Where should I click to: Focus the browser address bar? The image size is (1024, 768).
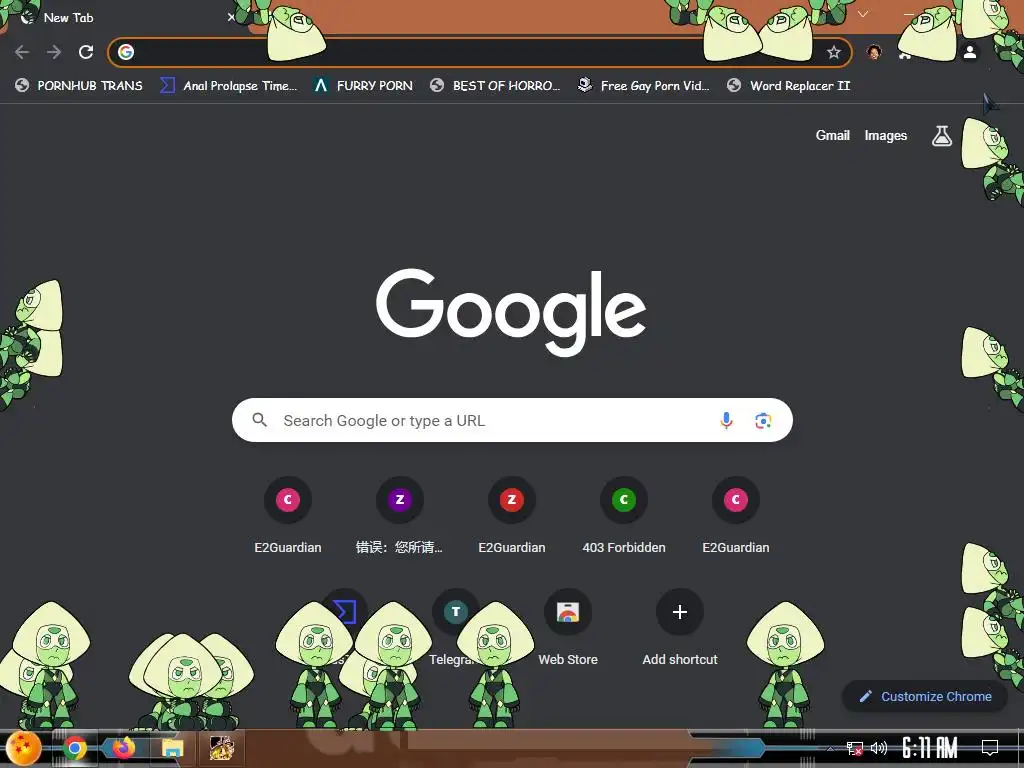[x=480, y=52]
